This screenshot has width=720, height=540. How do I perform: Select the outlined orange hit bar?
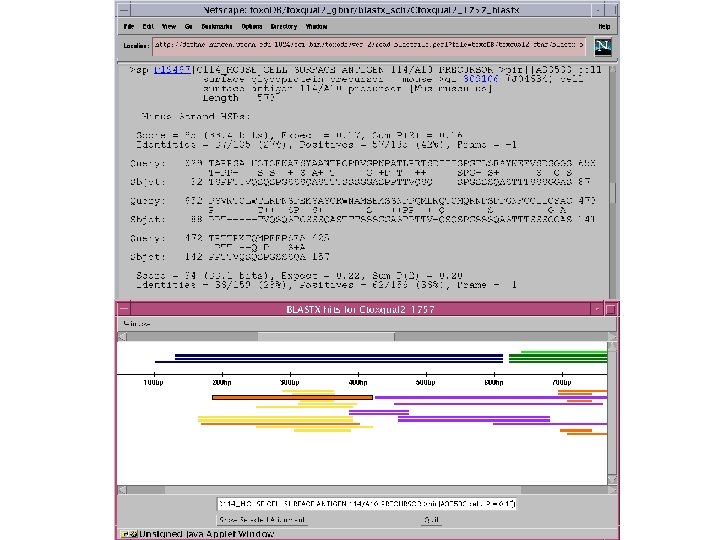tap(292, 397)
